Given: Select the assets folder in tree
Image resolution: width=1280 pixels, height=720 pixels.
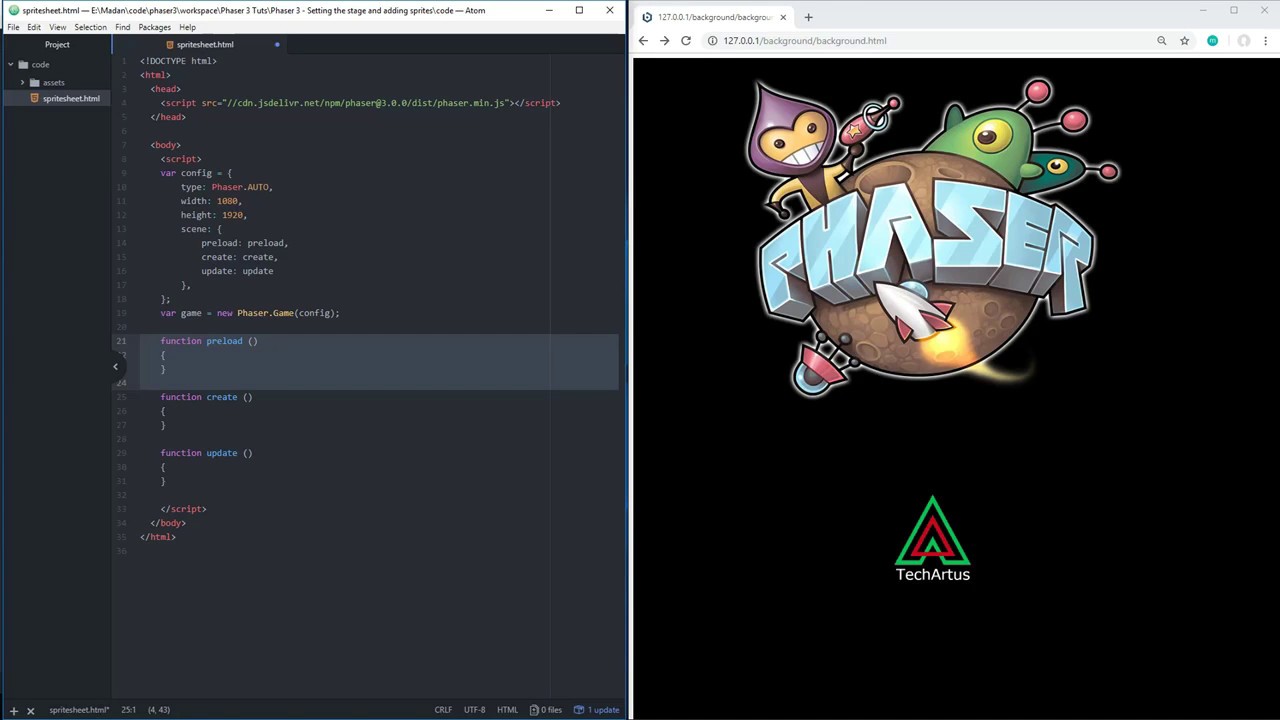Looking at the screenshot, I should point(53,82).
